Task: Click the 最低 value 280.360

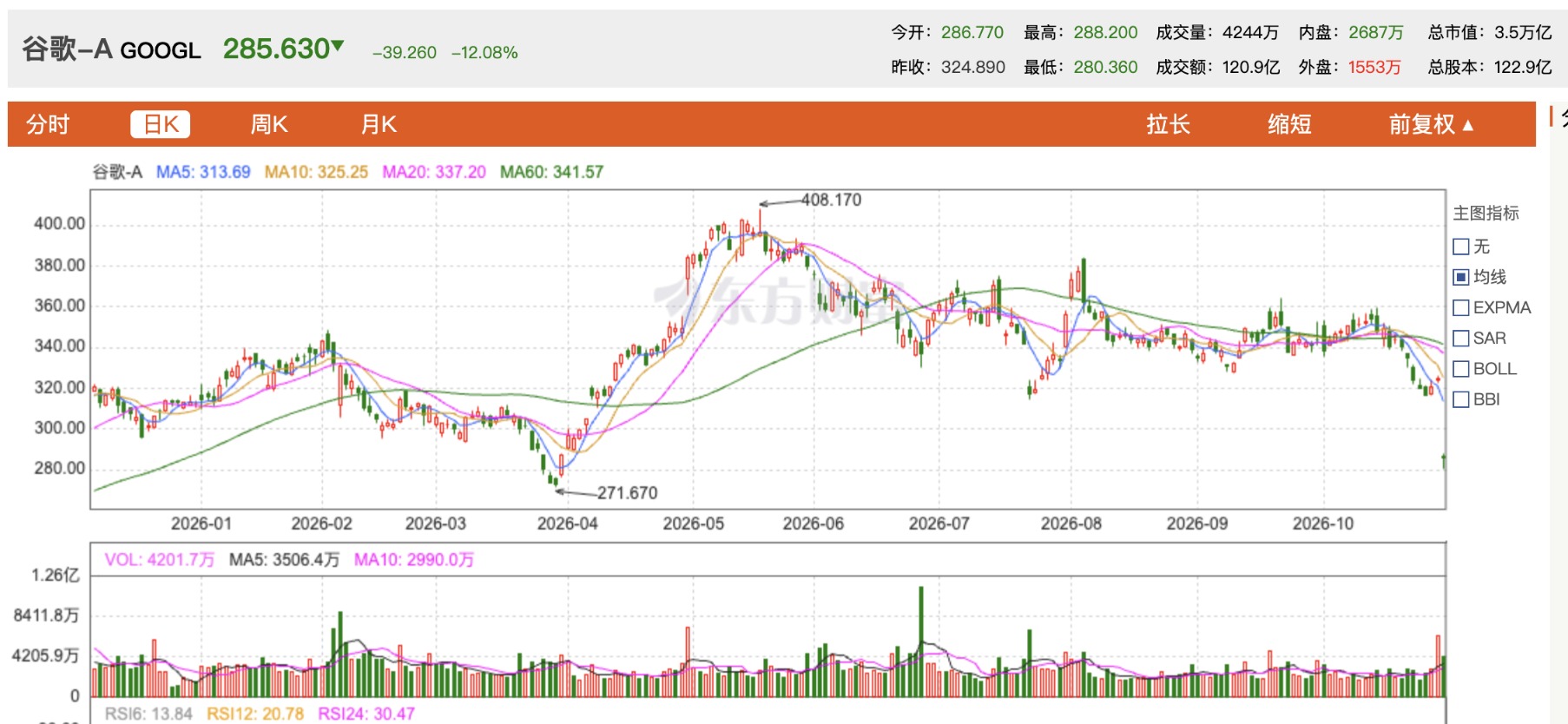Action: [x=1105, y=68]
